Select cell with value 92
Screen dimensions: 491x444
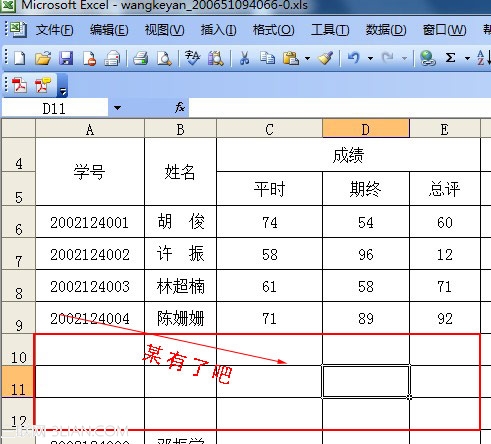click(x=445, y=318)
